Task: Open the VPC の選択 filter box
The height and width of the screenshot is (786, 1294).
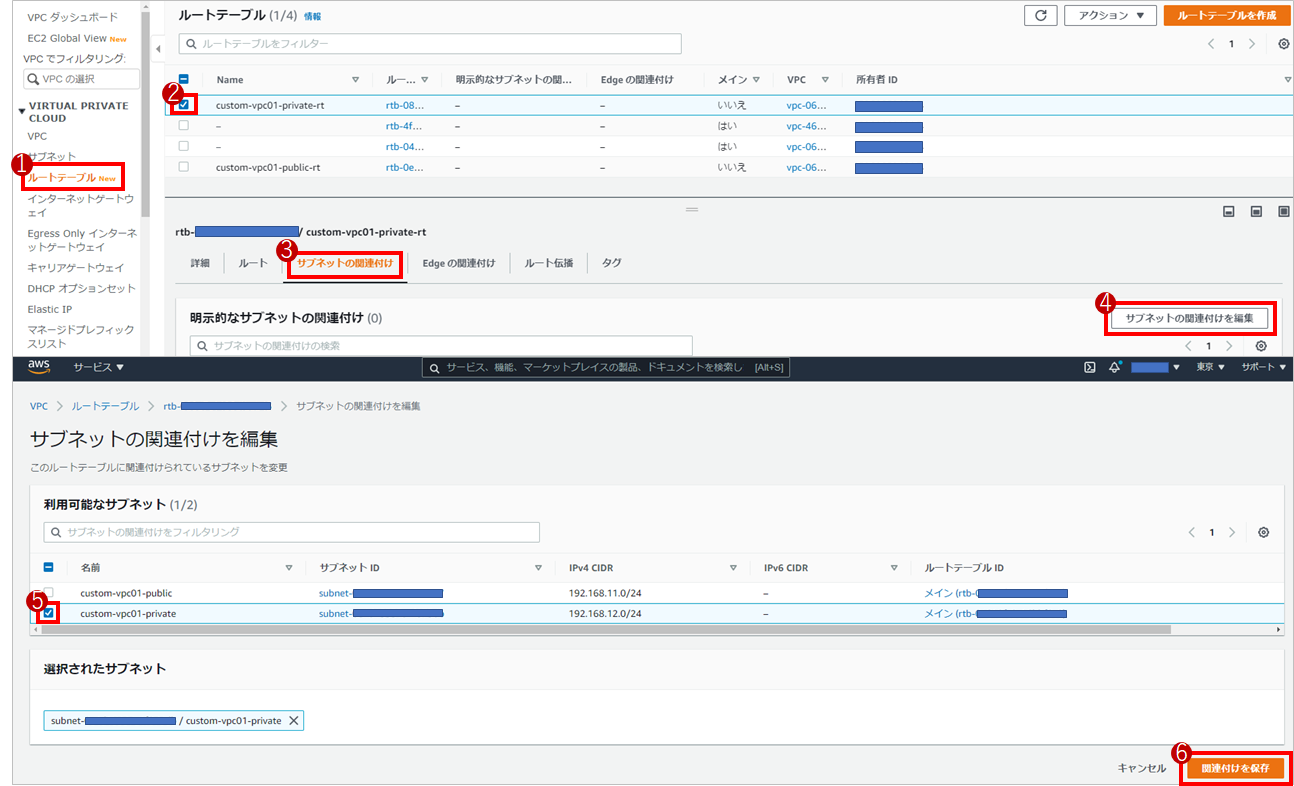Action: point(81,79)
